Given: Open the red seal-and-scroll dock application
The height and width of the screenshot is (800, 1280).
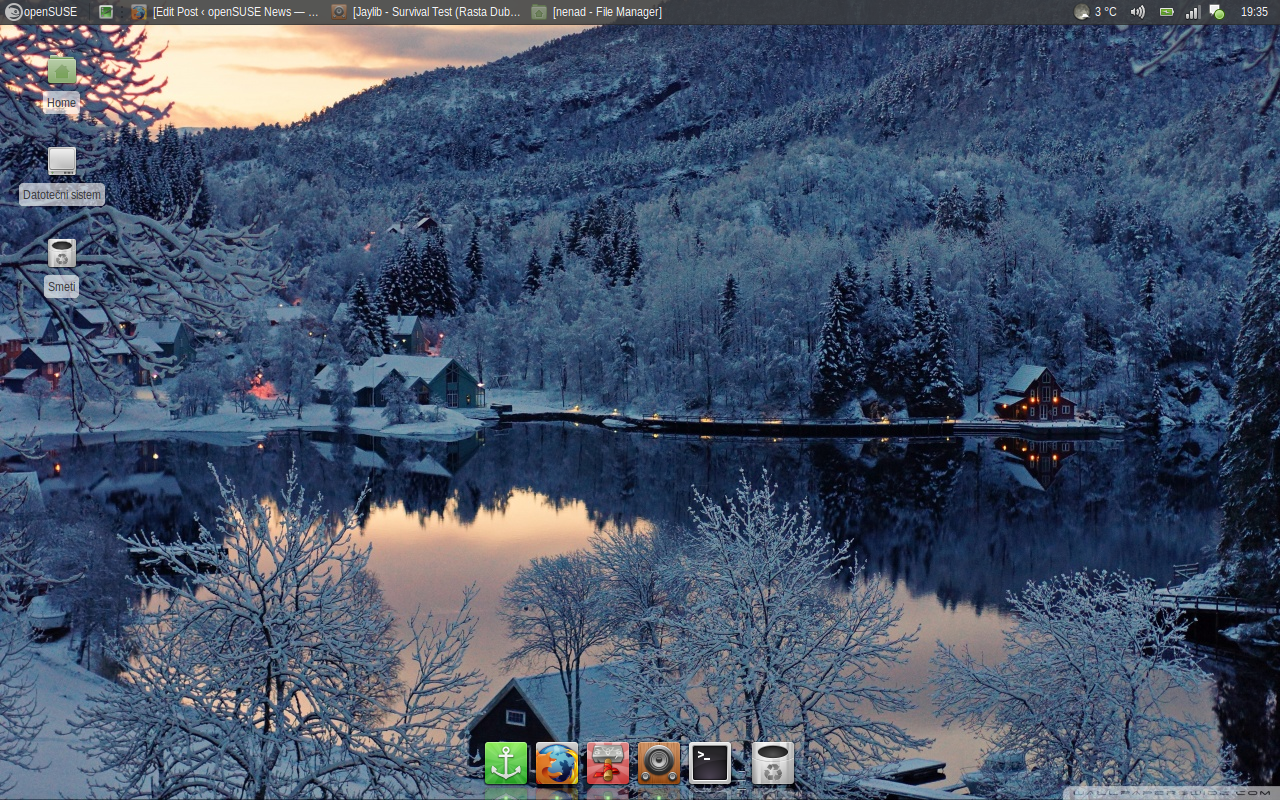Looking at the screenshot, I should (608, 763).
